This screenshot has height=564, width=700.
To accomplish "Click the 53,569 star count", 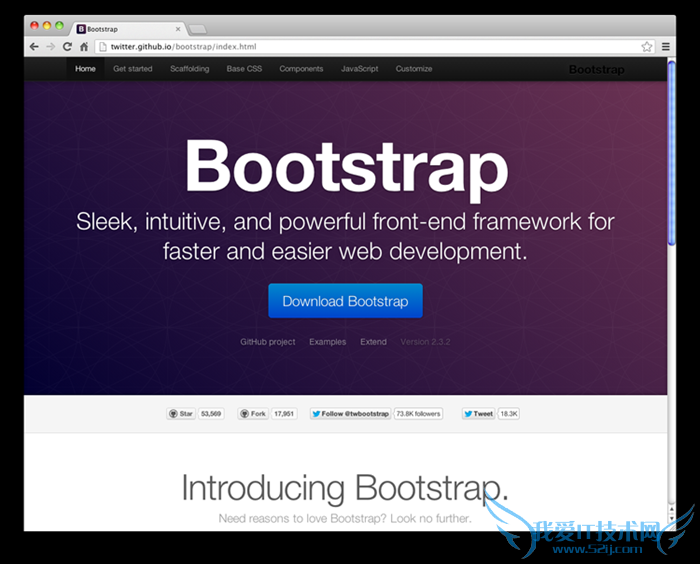I will pyautogui.click(x=211, y=414).
